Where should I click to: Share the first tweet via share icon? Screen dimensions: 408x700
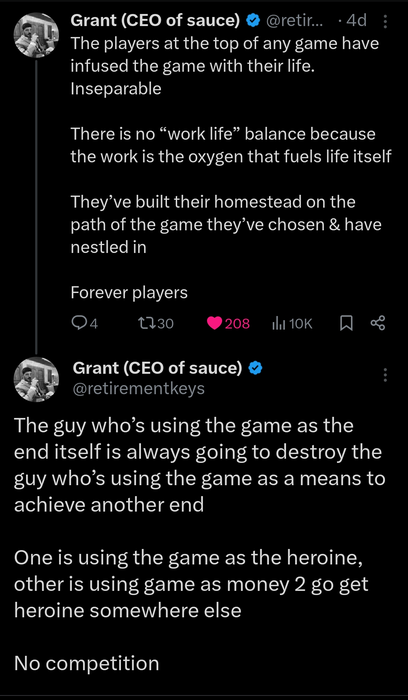(378, 323)
